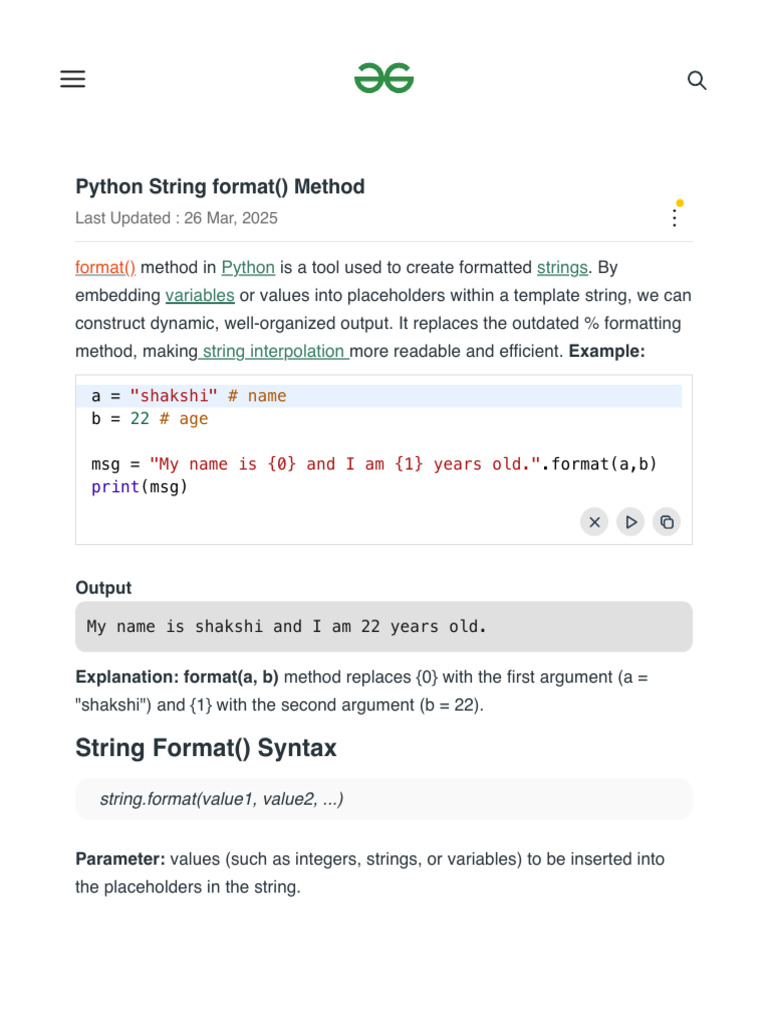768x1024 pixels.
Task: Click the Last Updated date text
Action: click(176, 218)
